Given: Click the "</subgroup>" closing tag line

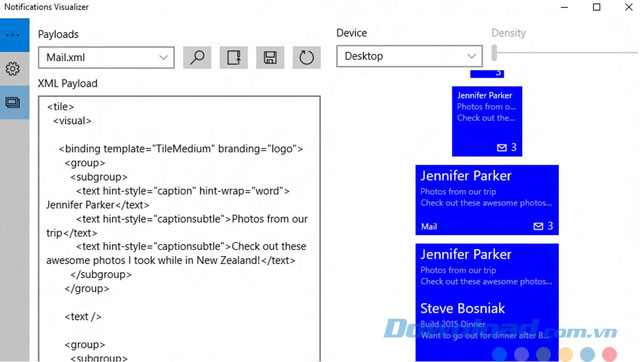Looking at the screenshot, I should (x=101, y=274).
